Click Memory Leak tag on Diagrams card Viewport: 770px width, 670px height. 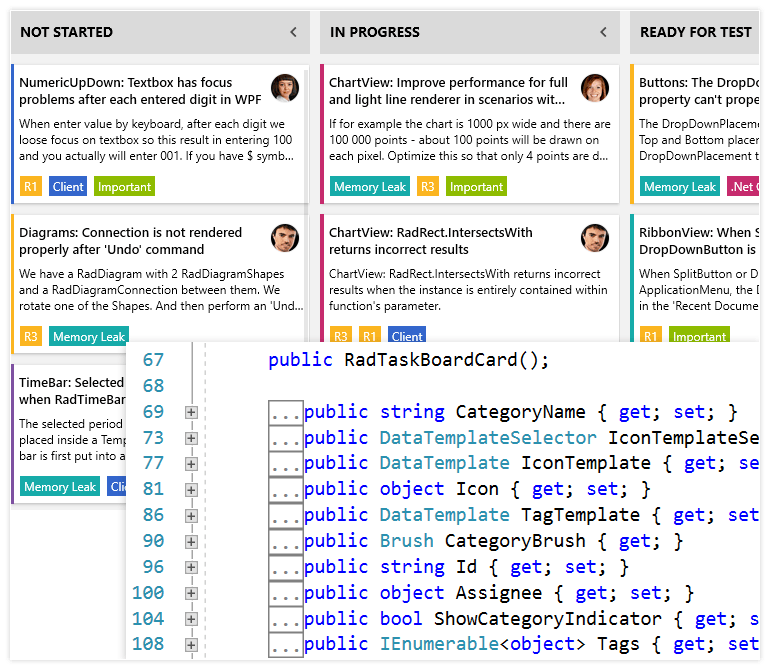[89, 336]
